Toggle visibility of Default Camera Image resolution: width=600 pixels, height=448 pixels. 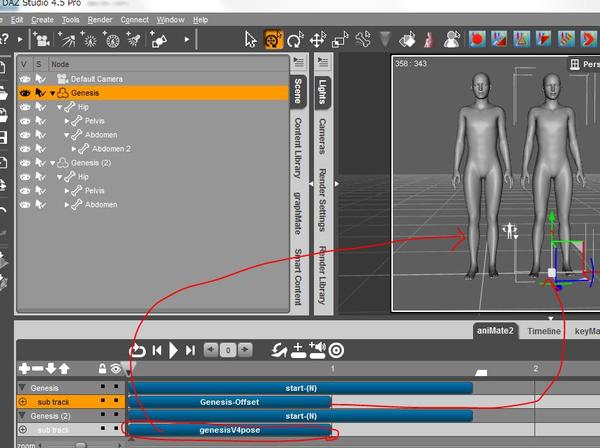tap(25, 79)
